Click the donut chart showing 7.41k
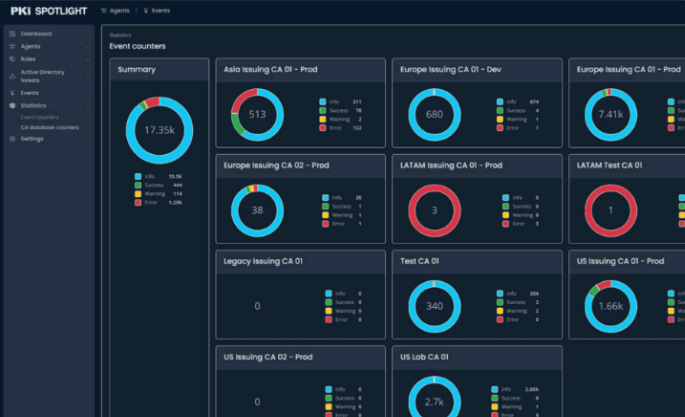 (611, 114)
